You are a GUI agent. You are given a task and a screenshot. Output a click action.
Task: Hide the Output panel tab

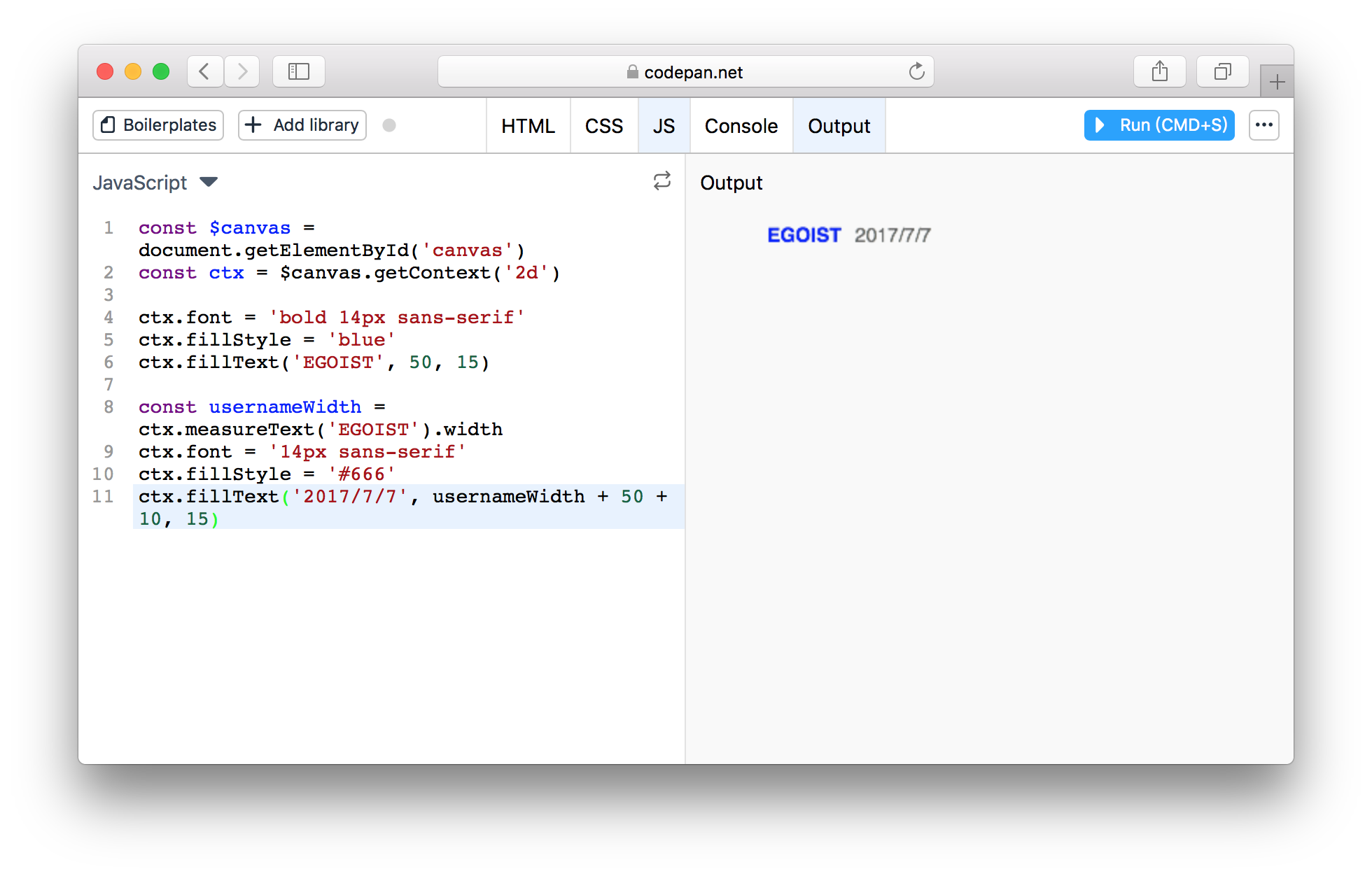839,126
